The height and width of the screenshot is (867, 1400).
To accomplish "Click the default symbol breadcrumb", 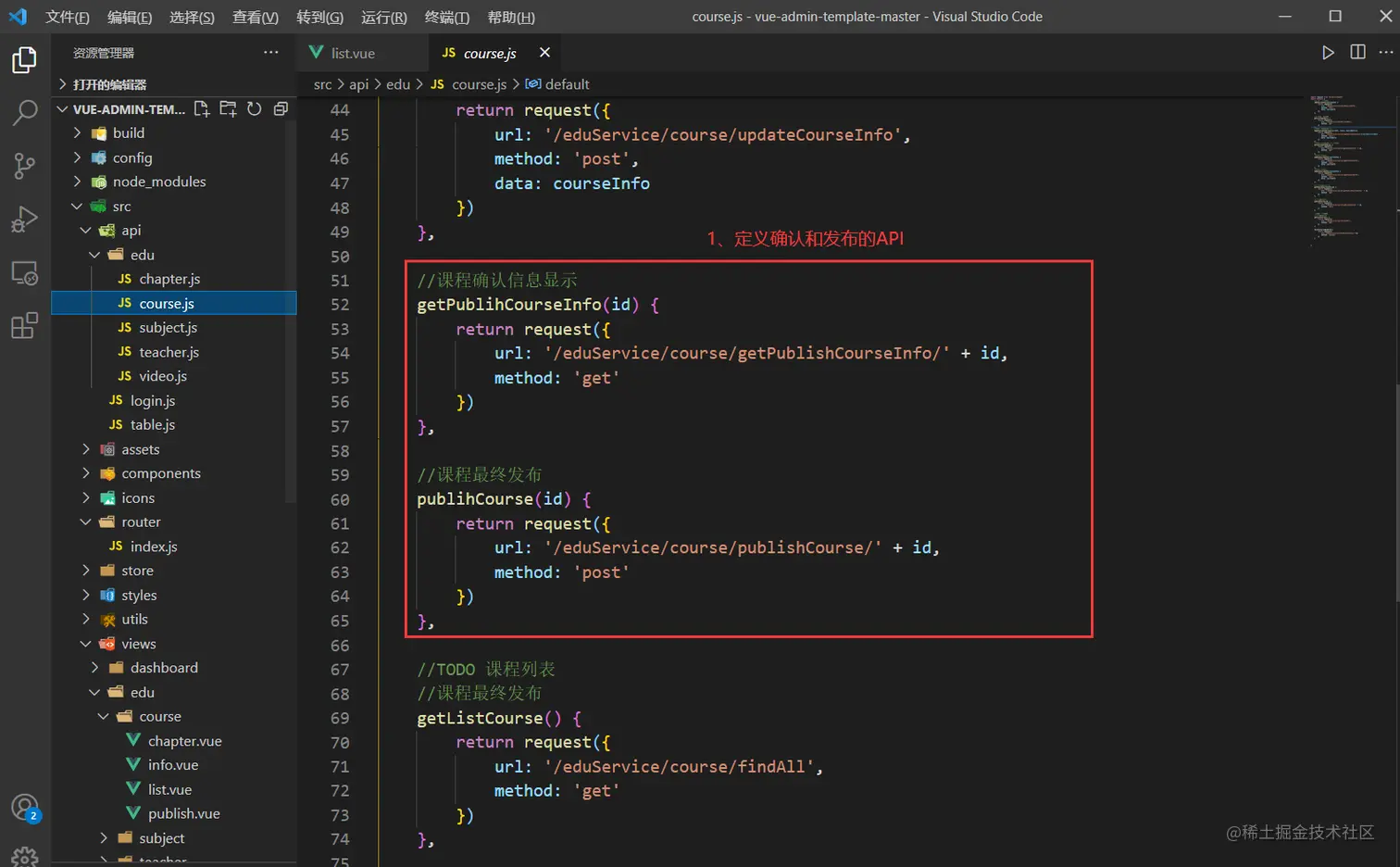I will point(557,84).
